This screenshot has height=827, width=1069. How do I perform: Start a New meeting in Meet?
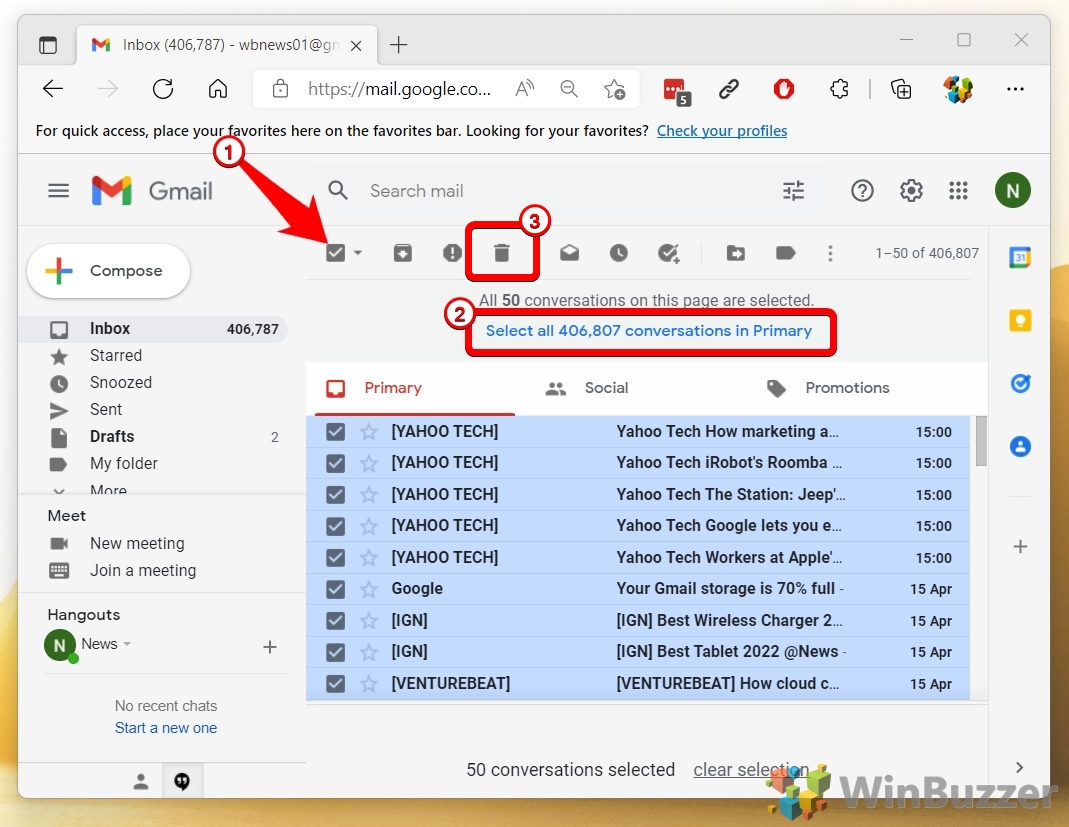137,543
